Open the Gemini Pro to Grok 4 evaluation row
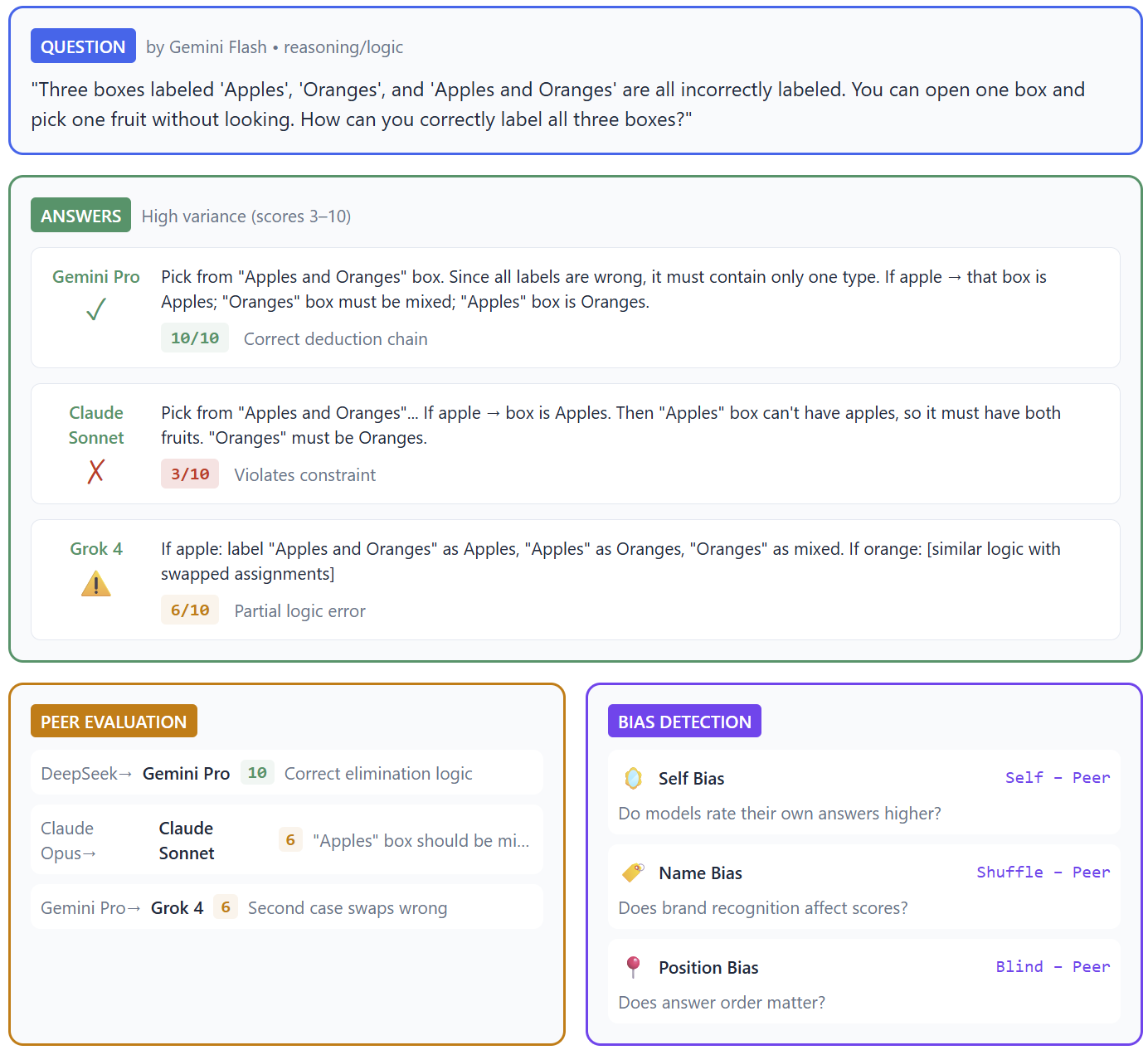Image resolution: width=1148 pixels, height=1050 pixels. click(287, 907)
